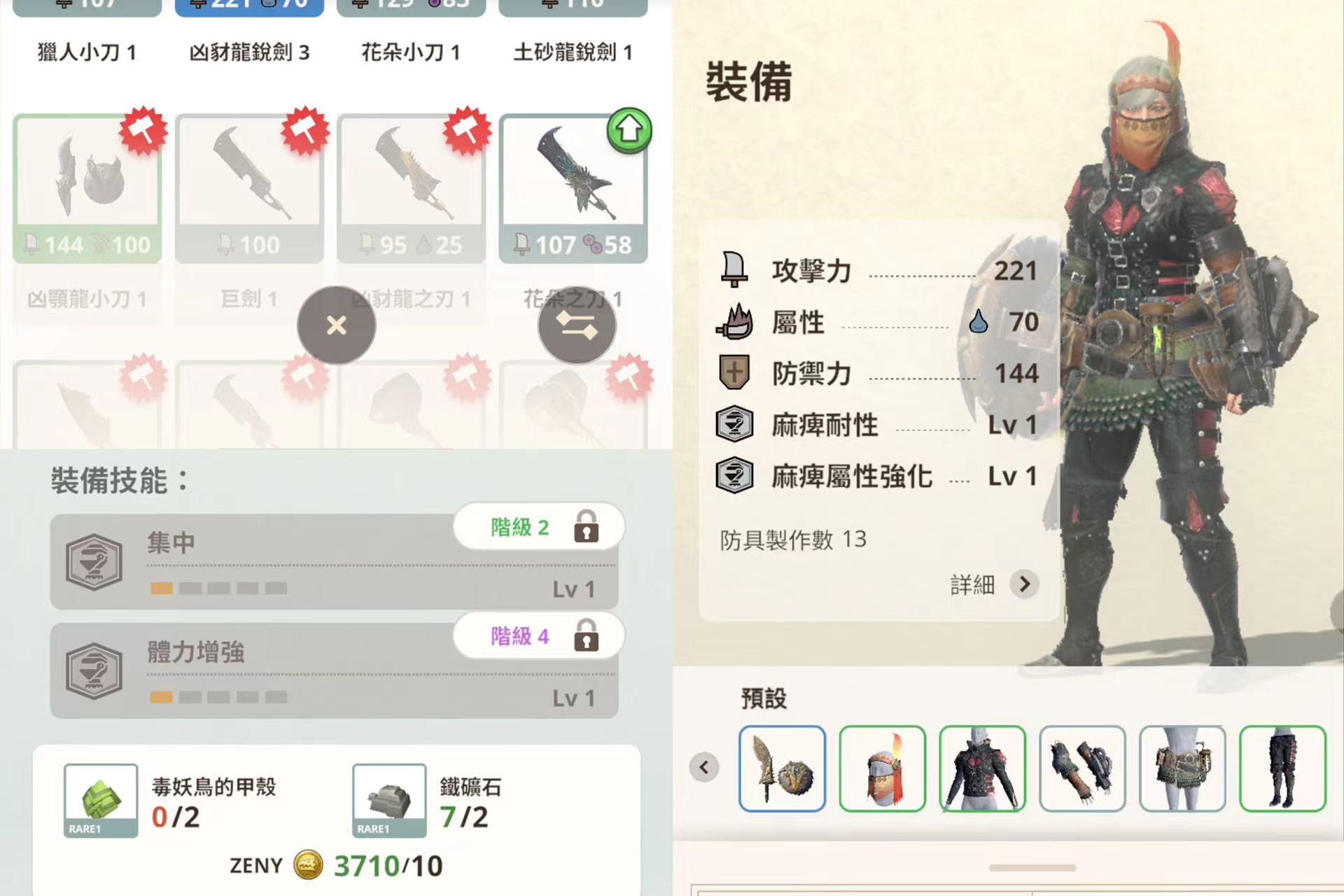
Task: Open the 體力增強 skill icon
Action: pos(94,671)
